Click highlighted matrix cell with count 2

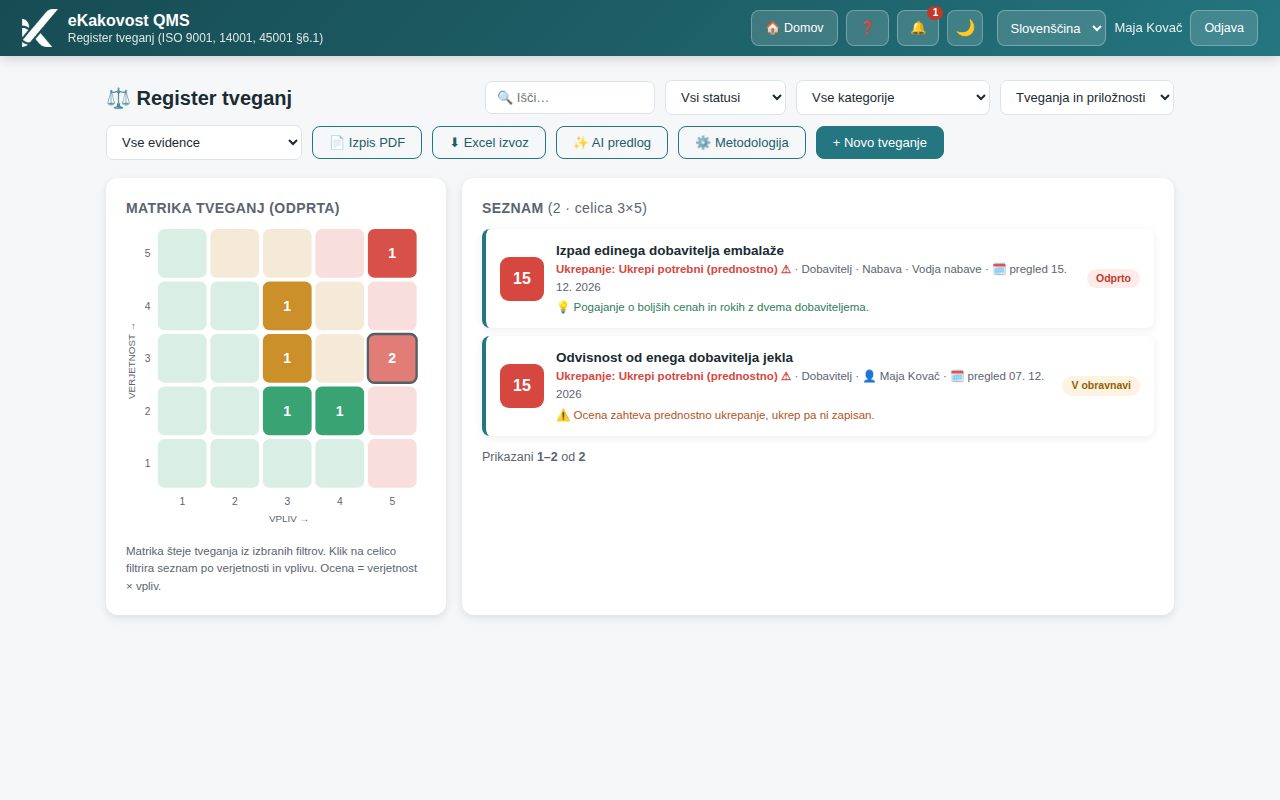(x=392, y=358)
